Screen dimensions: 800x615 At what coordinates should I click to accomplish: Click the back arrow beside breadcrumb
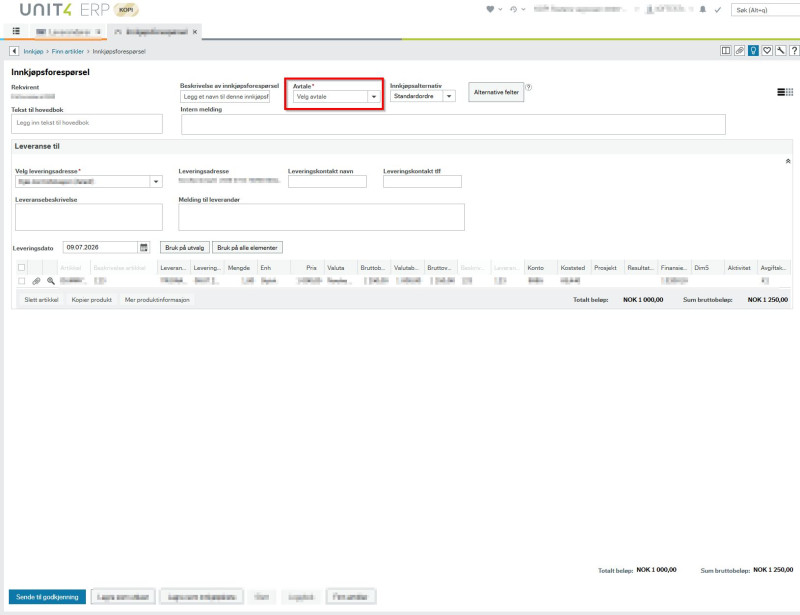coord(14,51)
